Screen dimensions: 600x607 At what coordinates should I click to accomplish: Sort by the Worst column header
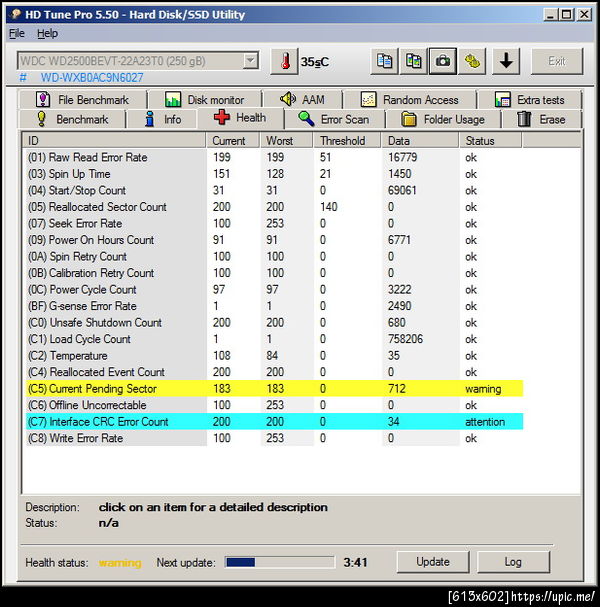point(286,140)
